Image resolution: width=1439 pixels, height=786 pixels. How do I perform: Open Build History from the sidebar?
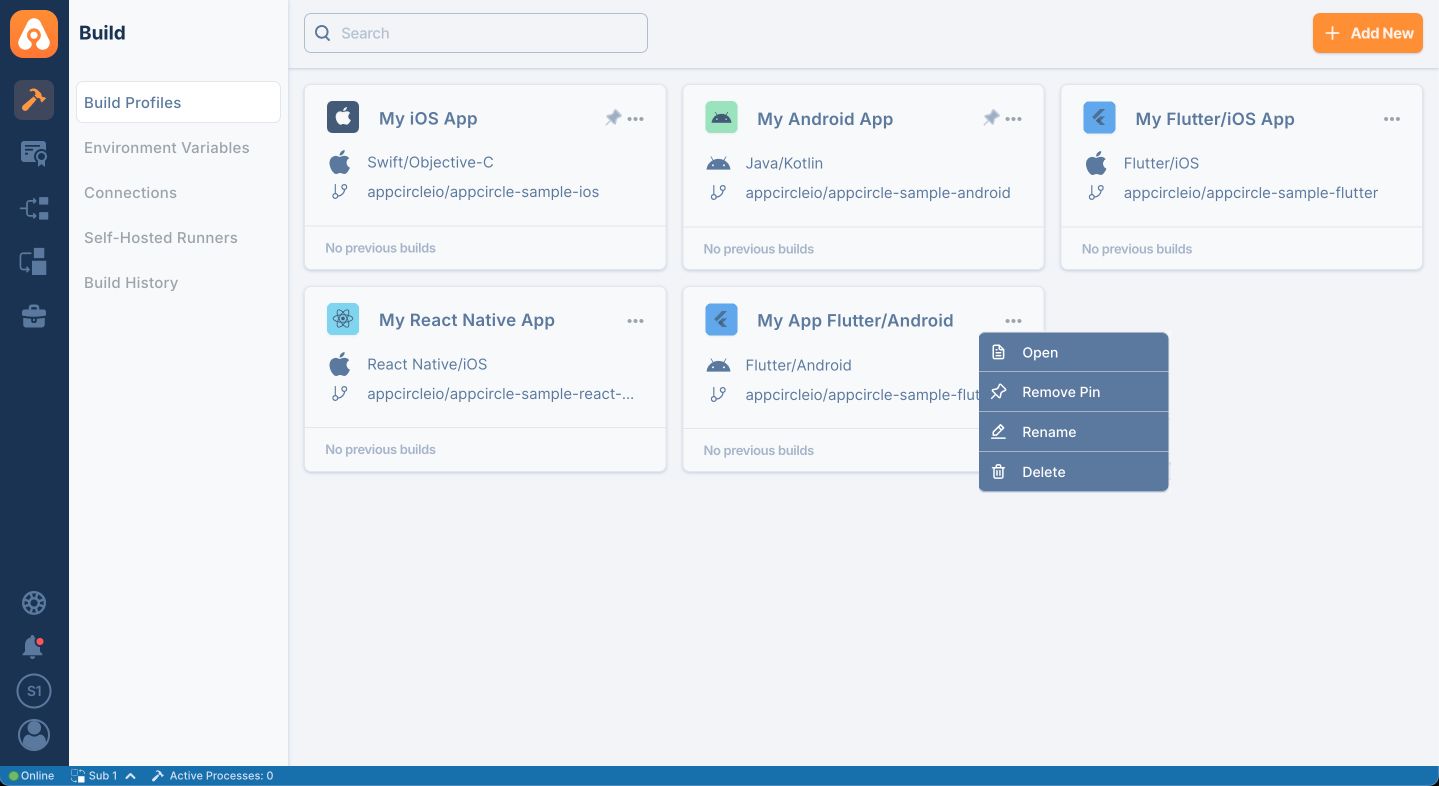[x=131, y=283]
